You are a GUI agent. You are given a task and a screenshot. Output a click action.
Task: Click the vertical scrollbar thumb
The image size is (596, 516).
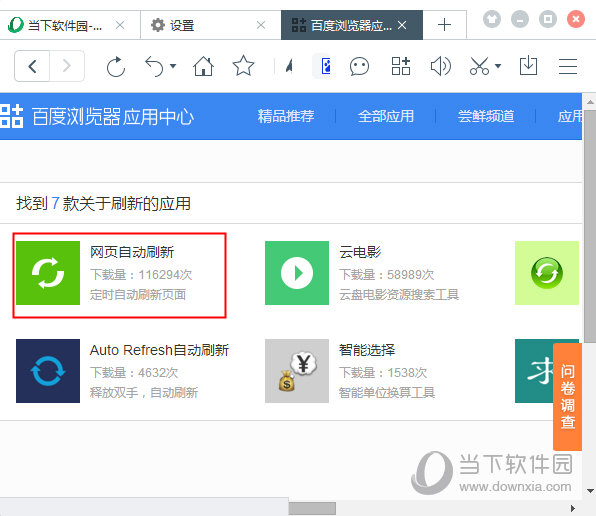(590, 227)
